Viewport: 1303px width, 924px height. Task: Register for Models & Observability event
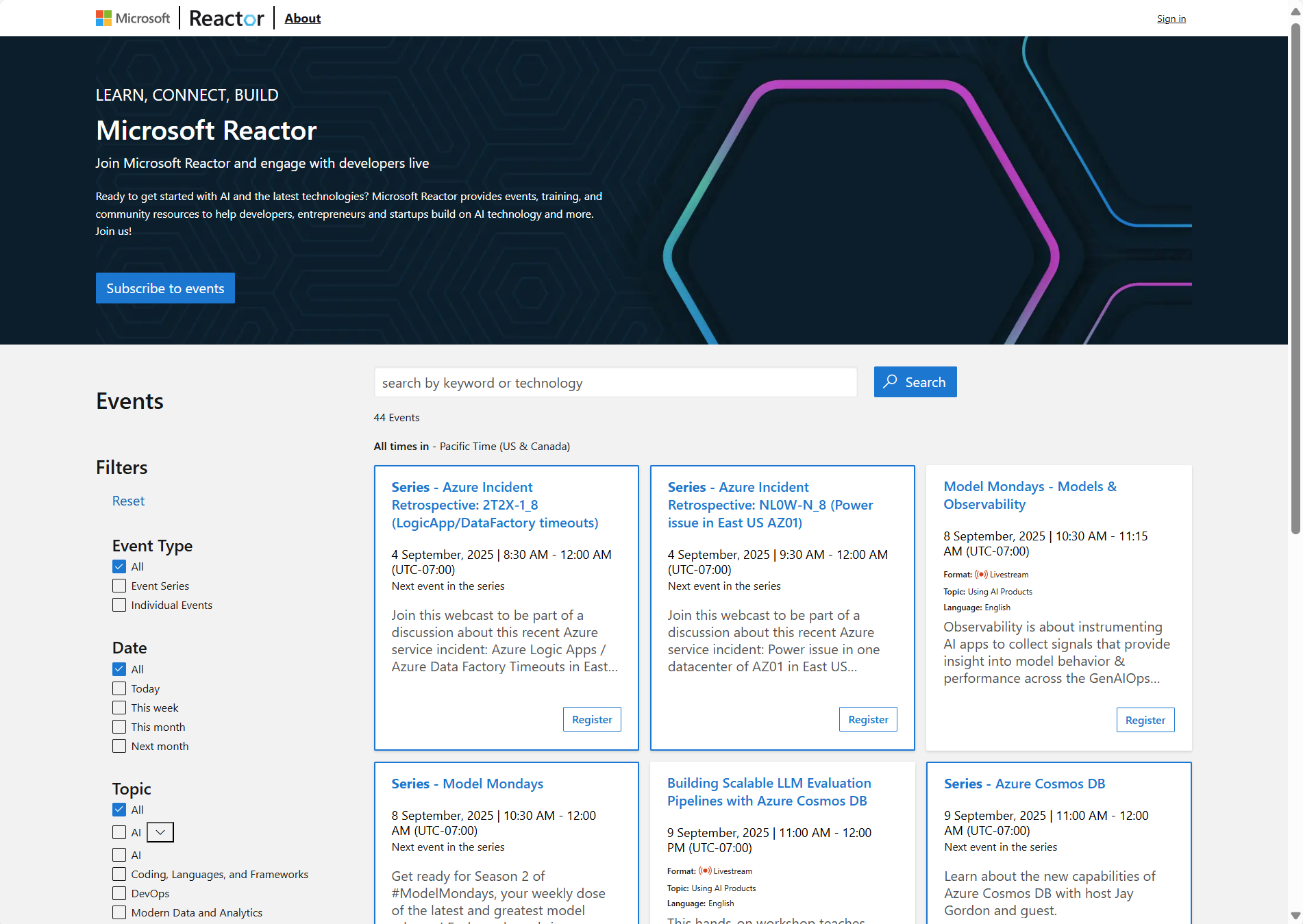pos(1145,720)
